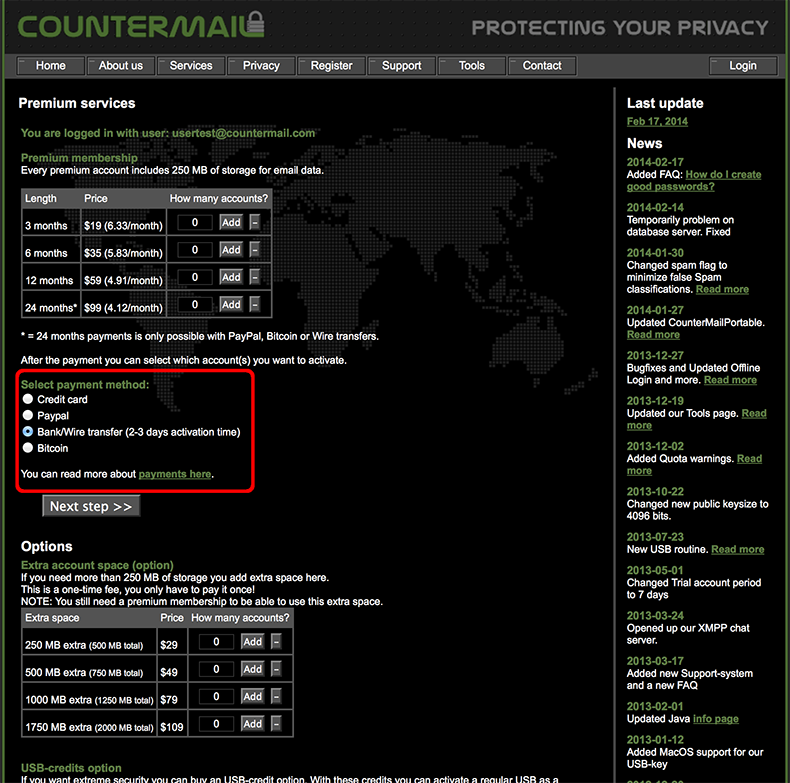Select the Credit card payment option
The image size is (790, 783).
point(28,399)
